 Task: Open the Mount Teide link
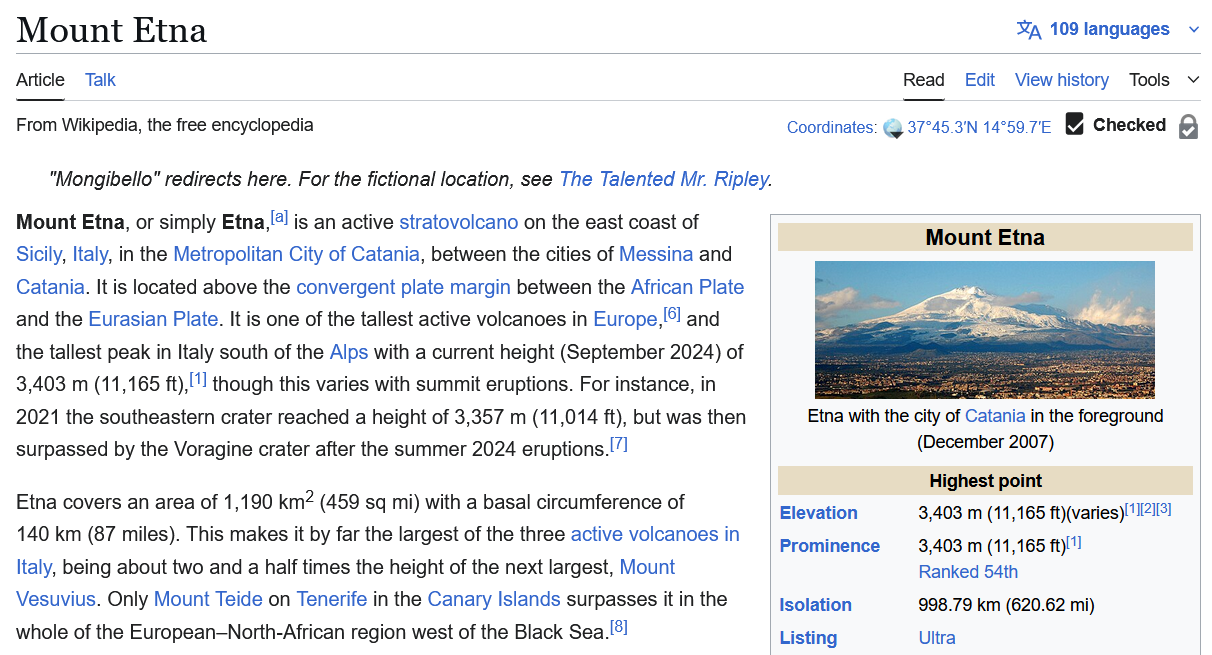208,599
